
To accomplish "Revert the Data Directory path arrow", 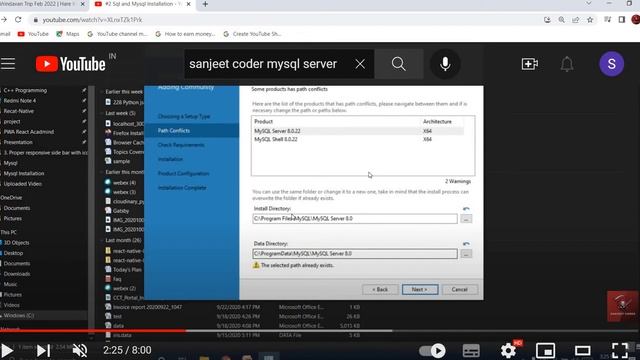I will point(466,244).
